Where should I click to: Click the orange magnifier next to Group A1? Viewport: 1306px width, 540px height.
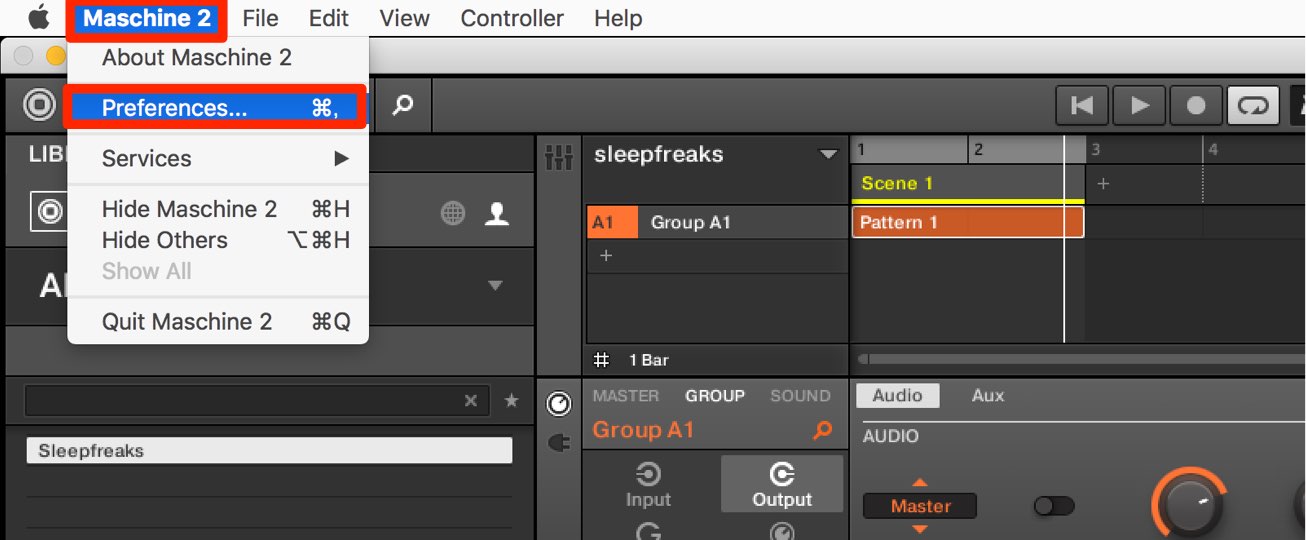click(x=822, y=431)
